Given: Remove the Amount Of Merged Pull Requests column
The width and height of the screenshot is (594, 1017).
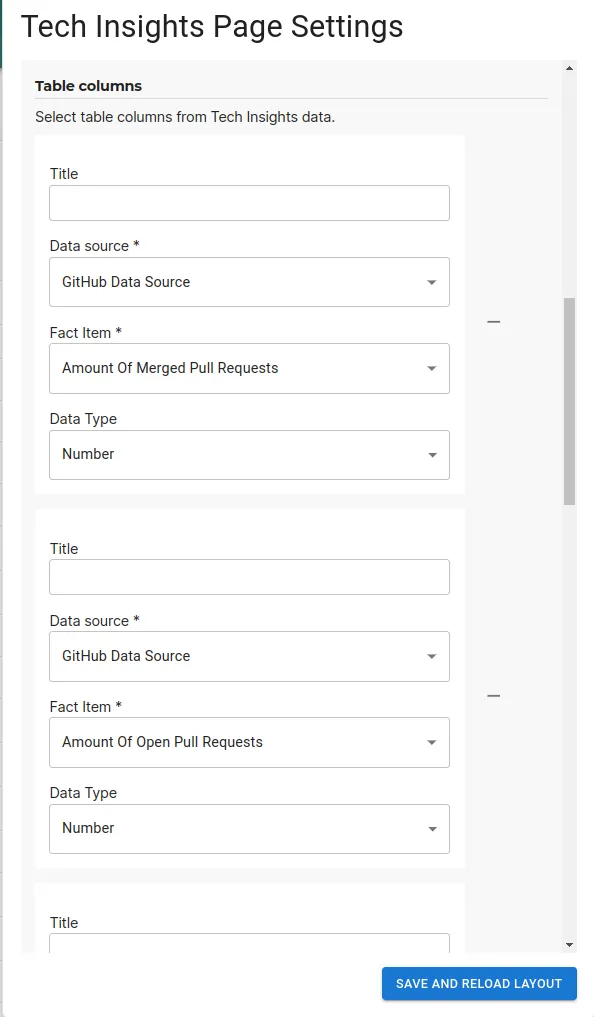Looking at the screenshot, I should click(x=493, y=321).
